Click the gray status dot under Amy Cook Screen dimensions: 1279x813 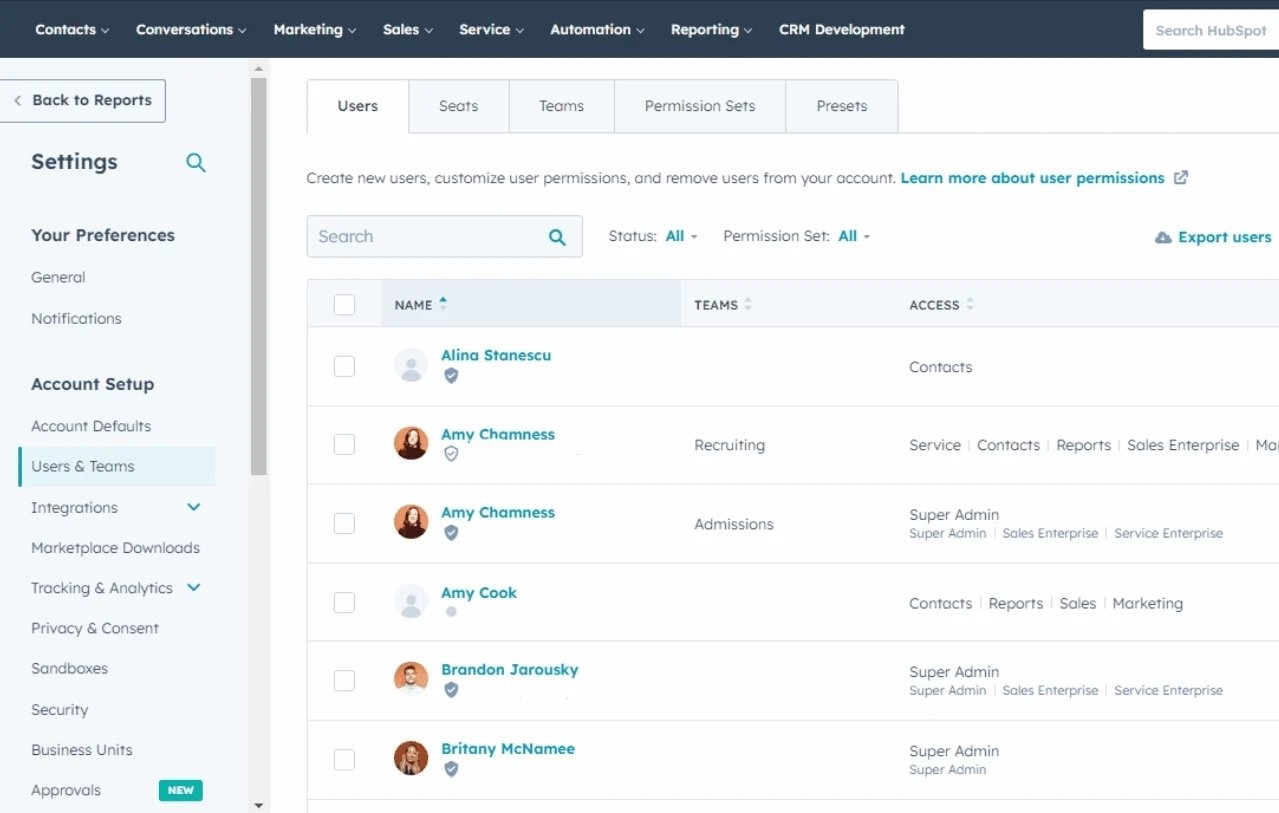tap(451, 611)
